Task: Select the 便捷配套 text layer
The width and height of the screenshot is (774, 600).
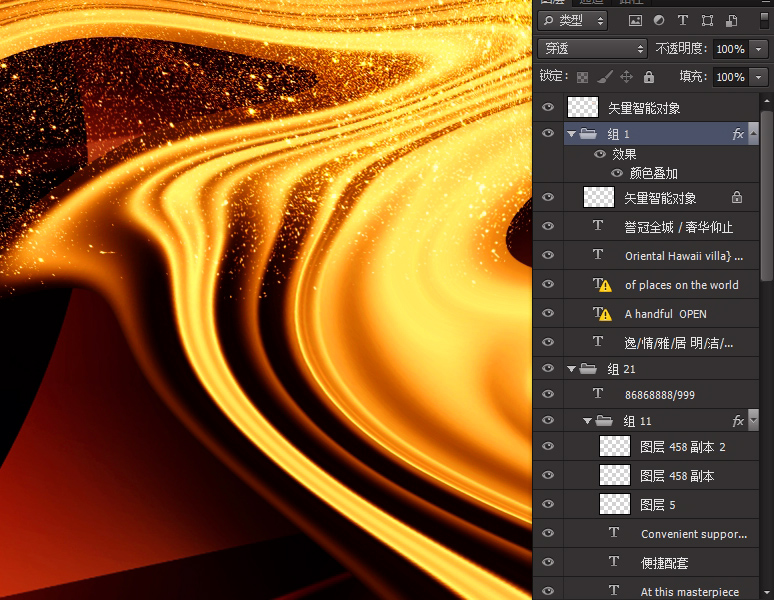Action: [661, 562]
